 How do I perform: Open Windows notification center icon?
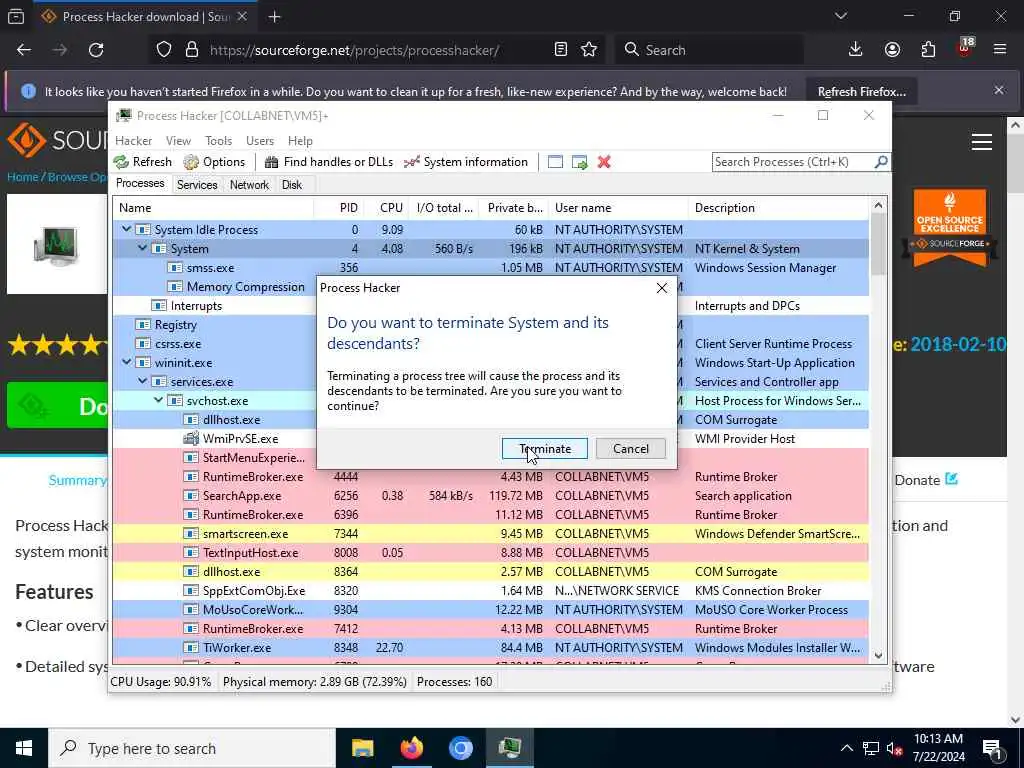pyautogui.click(x=992, y=749)
